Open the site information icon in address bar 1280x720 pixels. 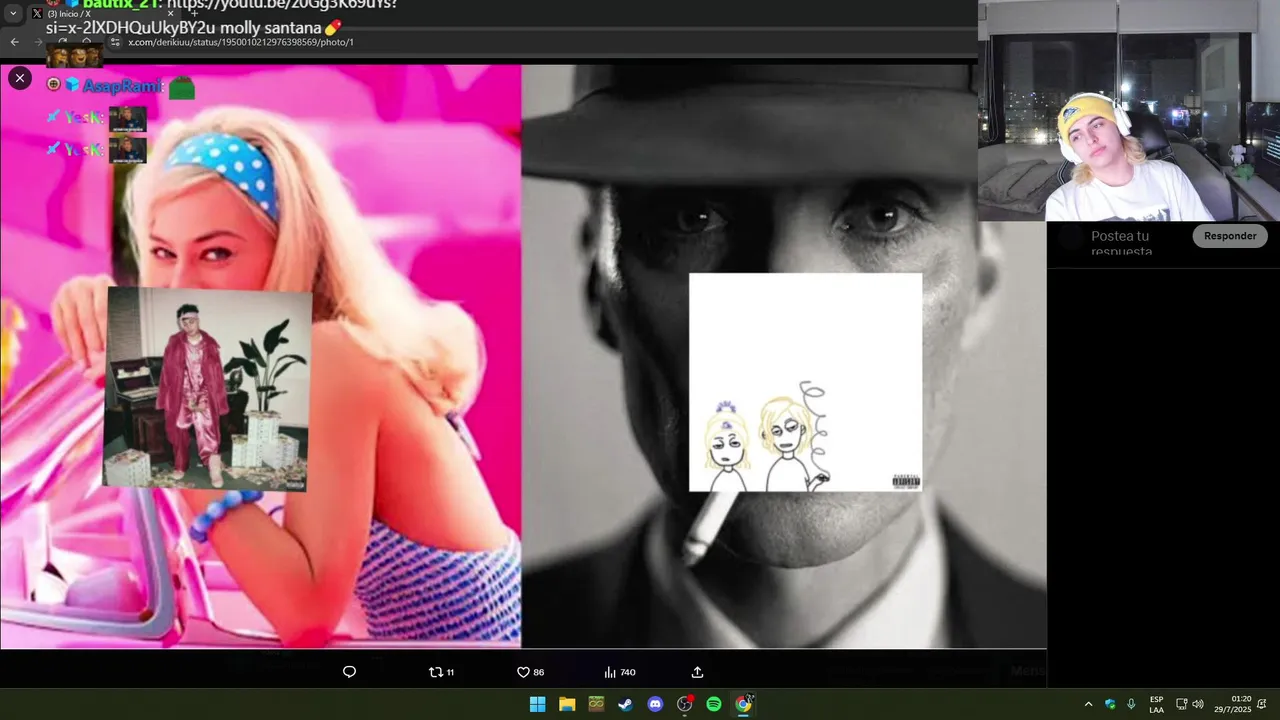coord(115,42)
